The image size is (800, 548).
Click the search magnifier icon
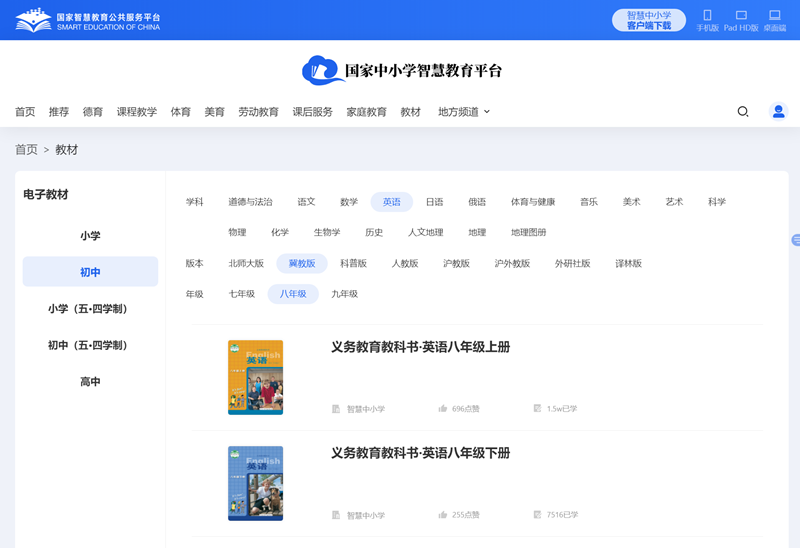coord(743,111)
